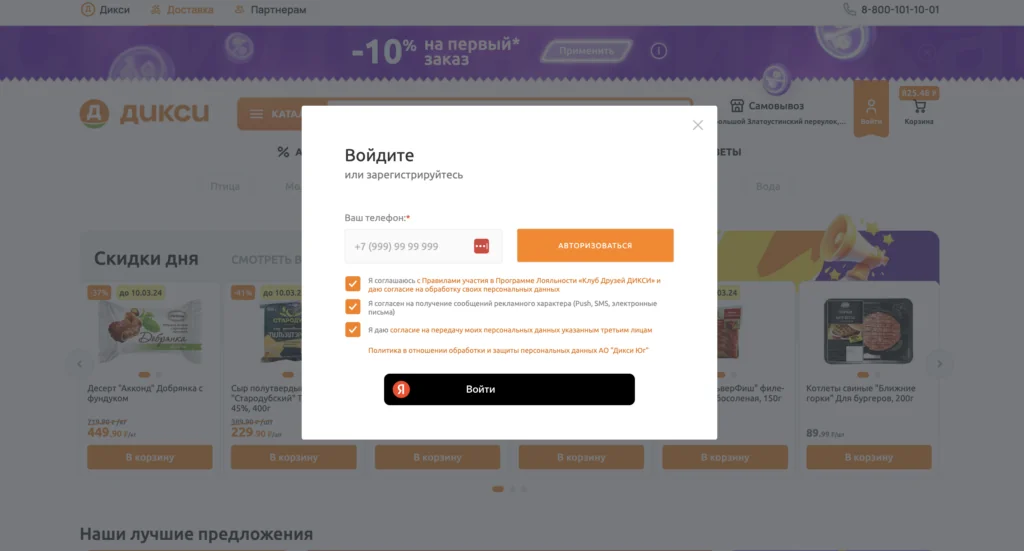Close the login dialog with X

(697, 125)
